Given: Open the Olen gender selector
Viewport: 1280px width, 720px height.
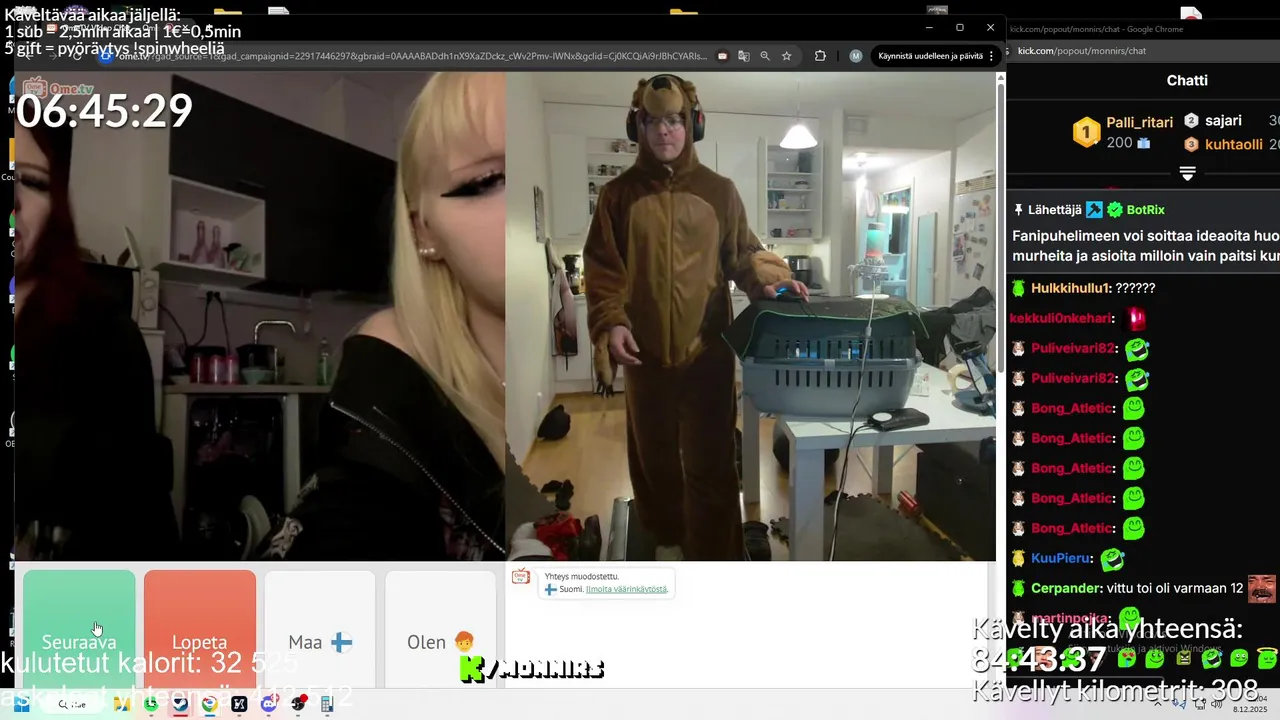Looking at the screenshot, I should tap(441, 628).
